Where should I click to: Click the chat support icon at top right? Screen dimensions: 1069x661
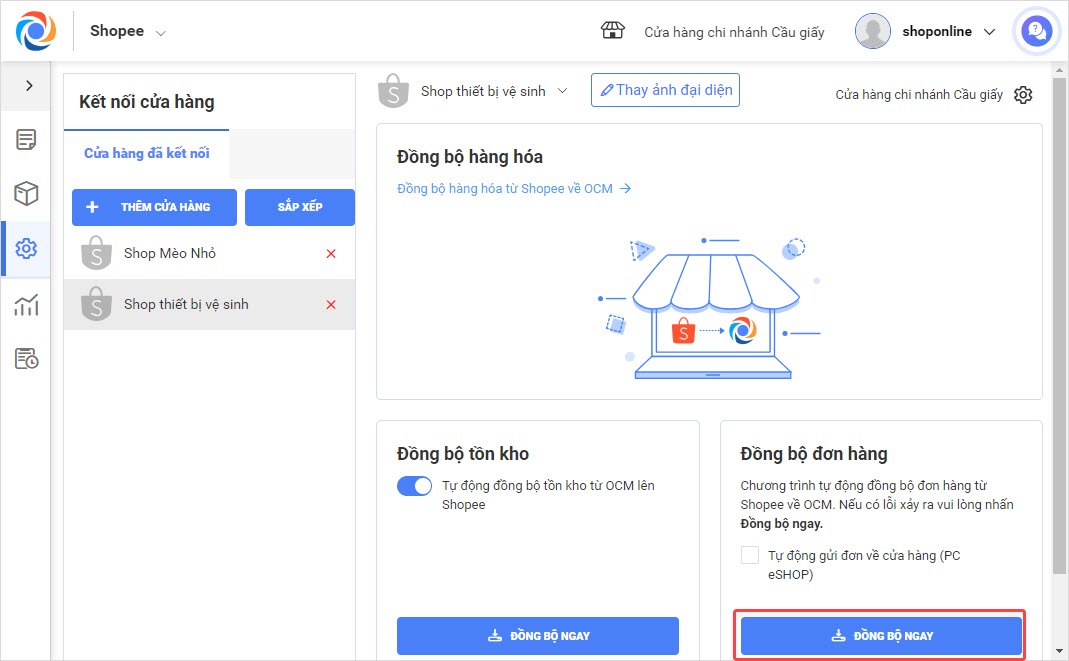tap(1036, 32)
